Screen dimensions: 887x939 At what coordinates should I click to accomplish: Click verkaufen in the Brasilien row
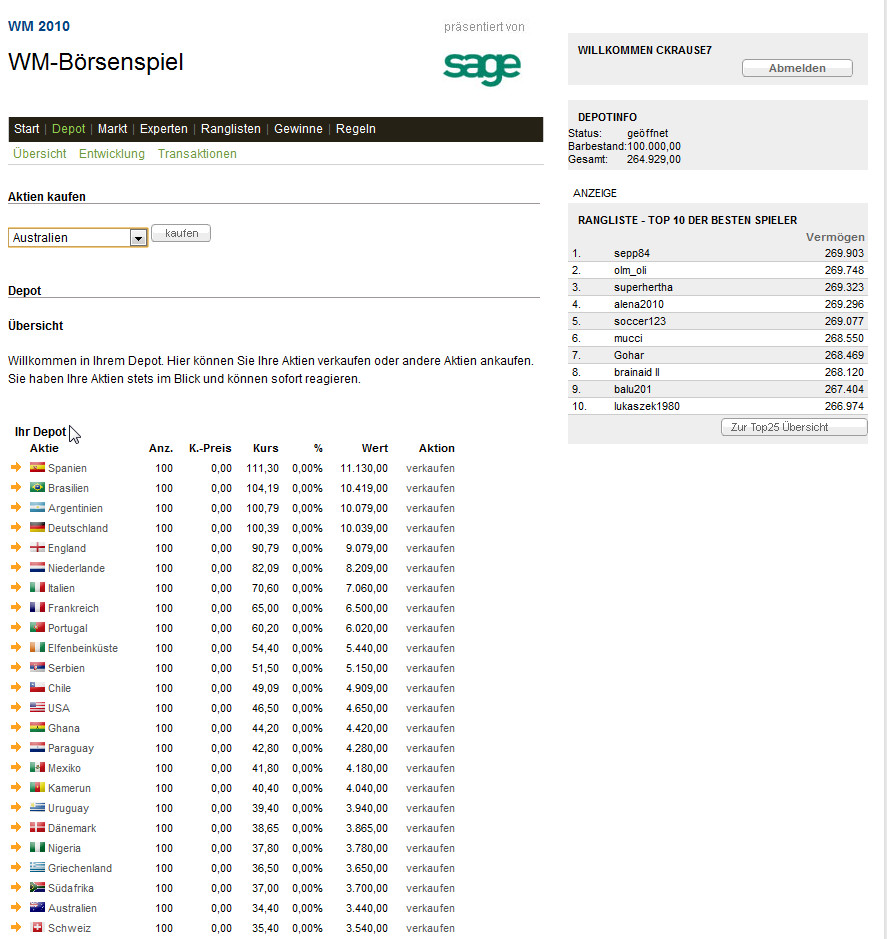[430, 488]
